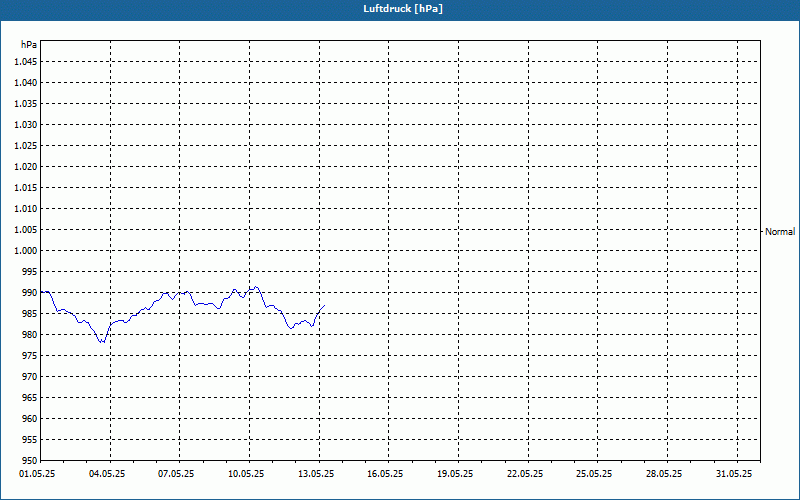Click the 960 y-axis label
Viewport: 800px width, 500px height.
point(30,418)
